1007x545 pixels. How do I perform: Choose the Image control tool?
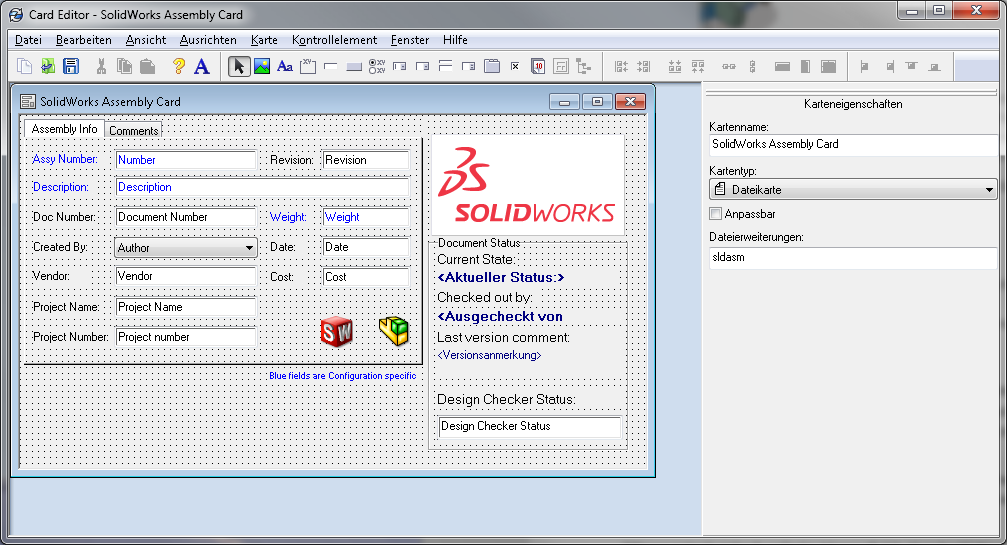tap(262, 66)
